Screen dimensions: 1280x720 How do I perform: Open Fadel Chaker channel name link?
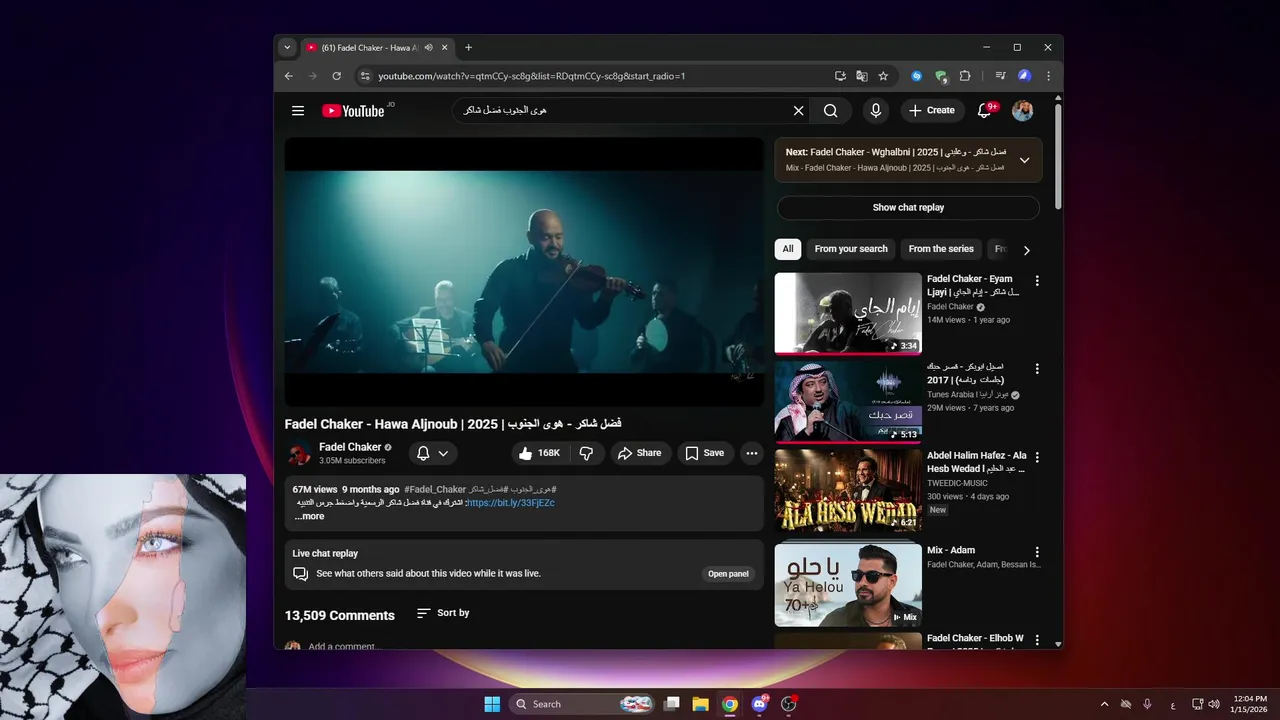point(350,447)
